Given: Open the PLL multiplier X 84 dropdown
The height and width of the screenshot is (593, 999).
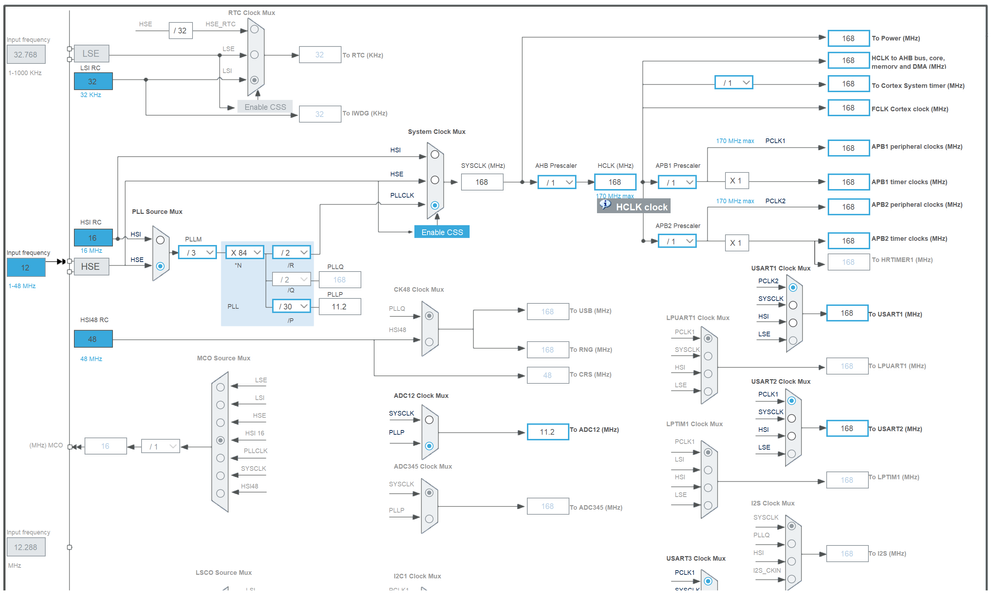Looking at the screenshot, I should coord(245,252).
